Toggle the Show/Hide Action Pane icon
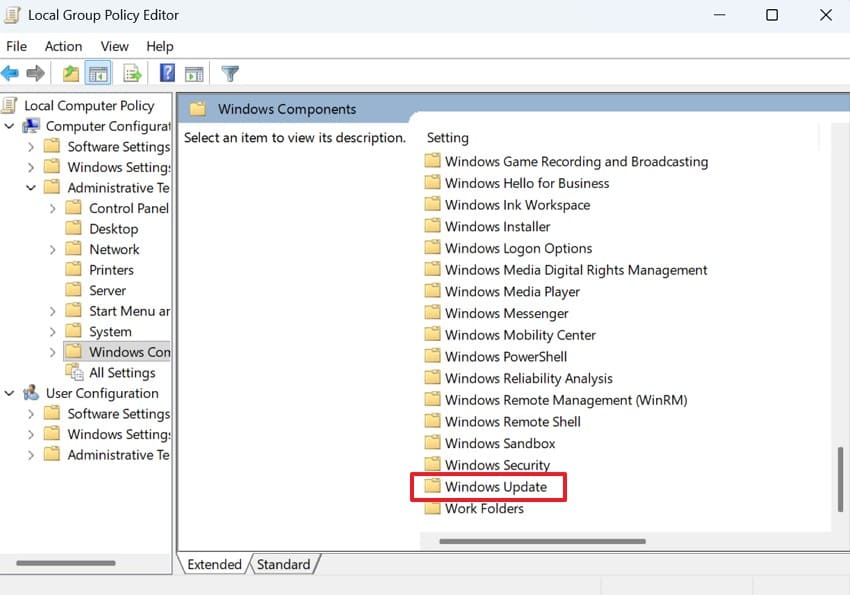The height and width of the screenshot is (595, 850). [194, 74]
